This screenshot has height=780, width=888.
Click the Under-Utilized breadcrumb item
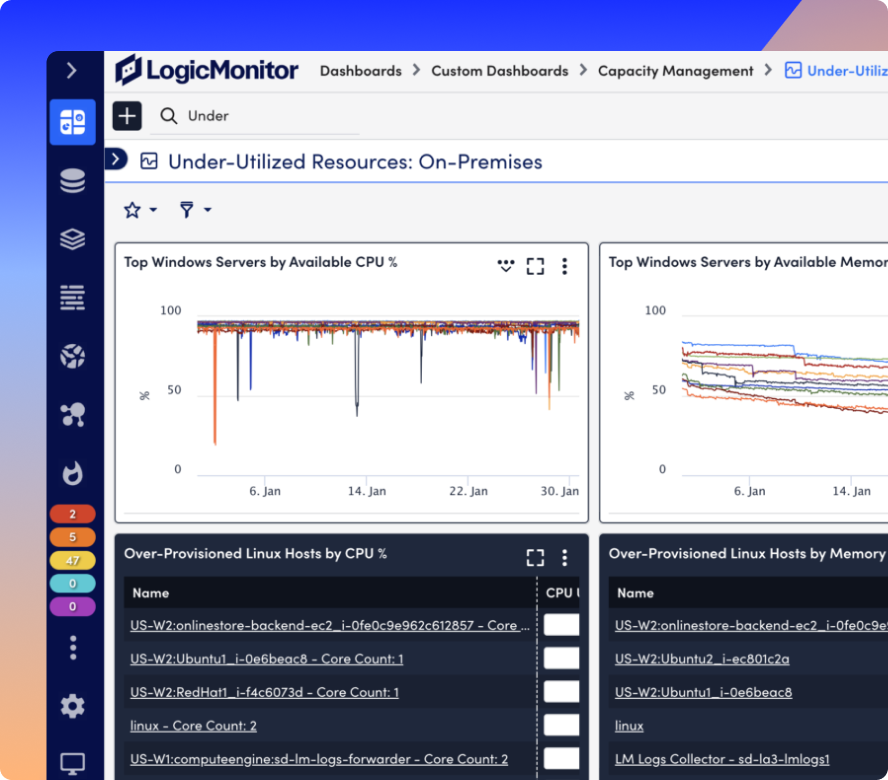[836, 71]
